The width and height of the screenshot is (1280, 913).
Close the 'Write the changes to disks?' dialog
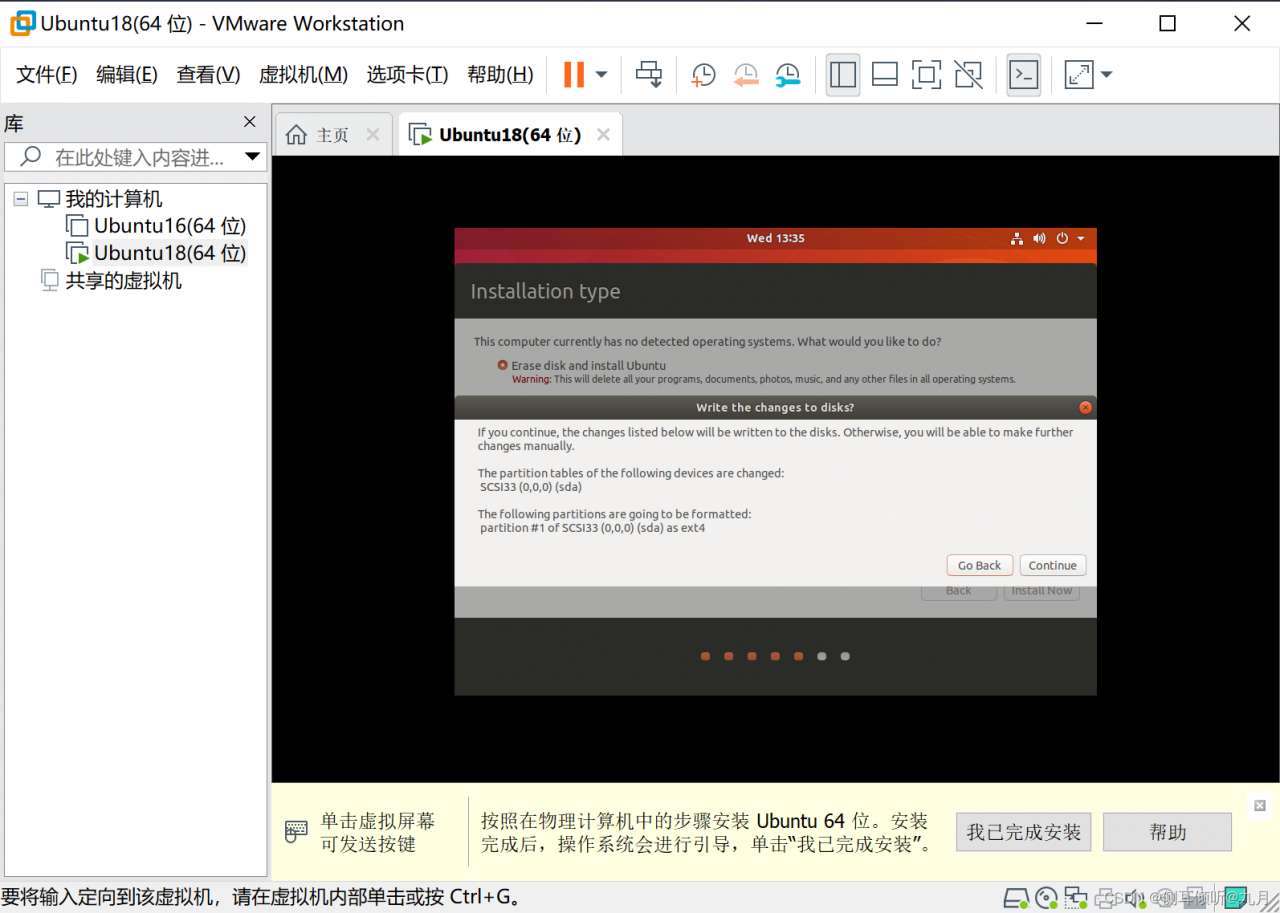coord(1085,407)
